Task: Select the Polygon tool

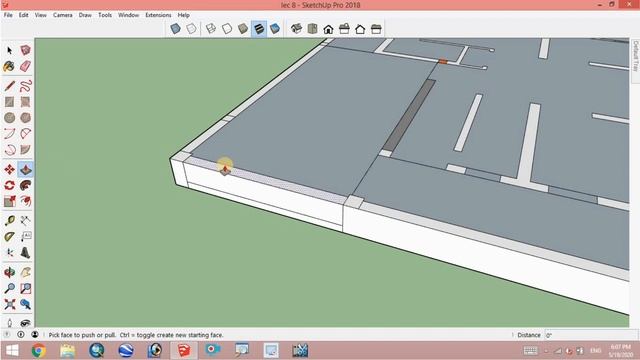Action: (25, 118)
